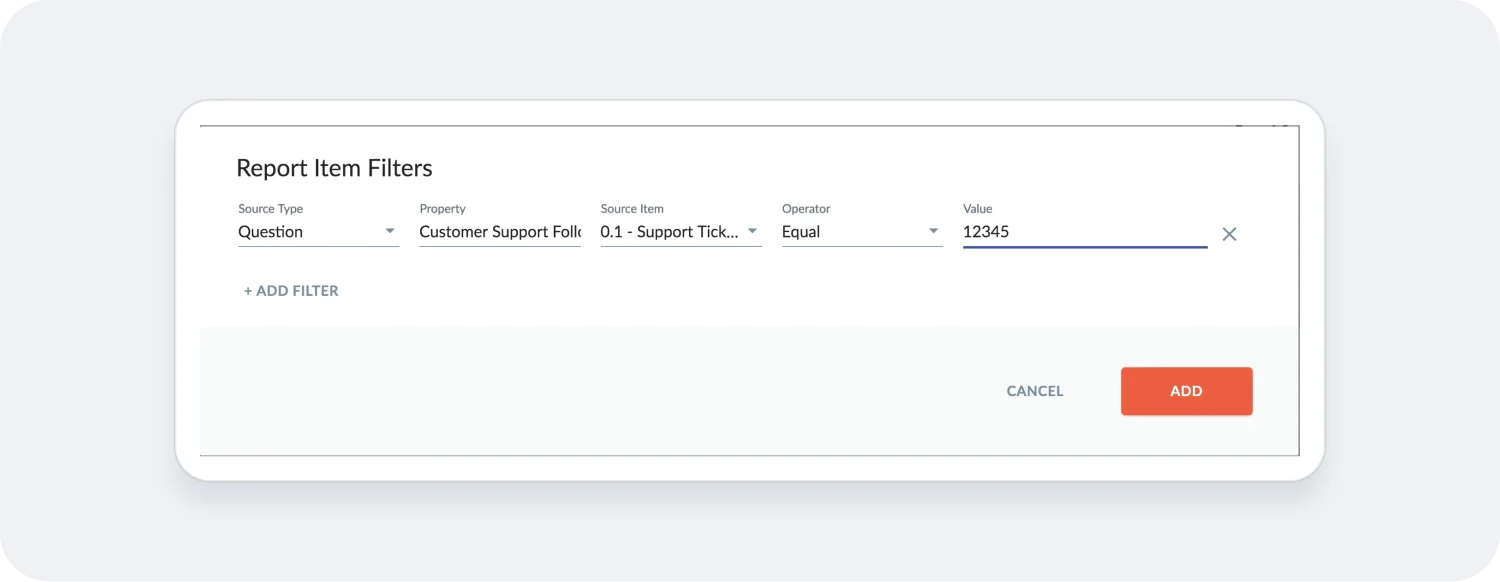
Task: Click the Value label above the input
Action: [x=977, y=208]
